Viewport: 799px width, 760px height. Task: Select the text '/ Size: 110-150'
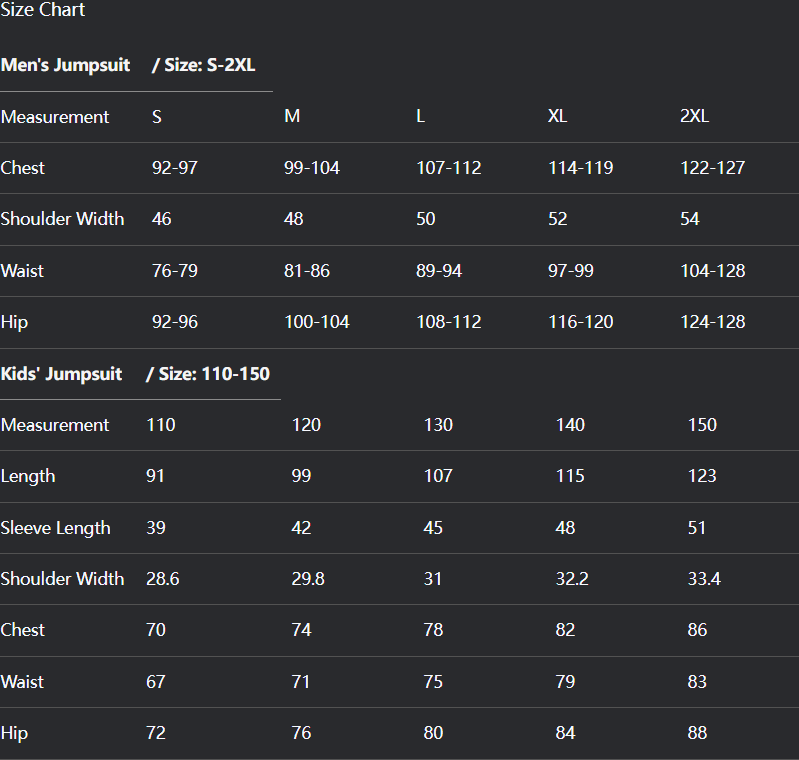click(x=208, y=374)
